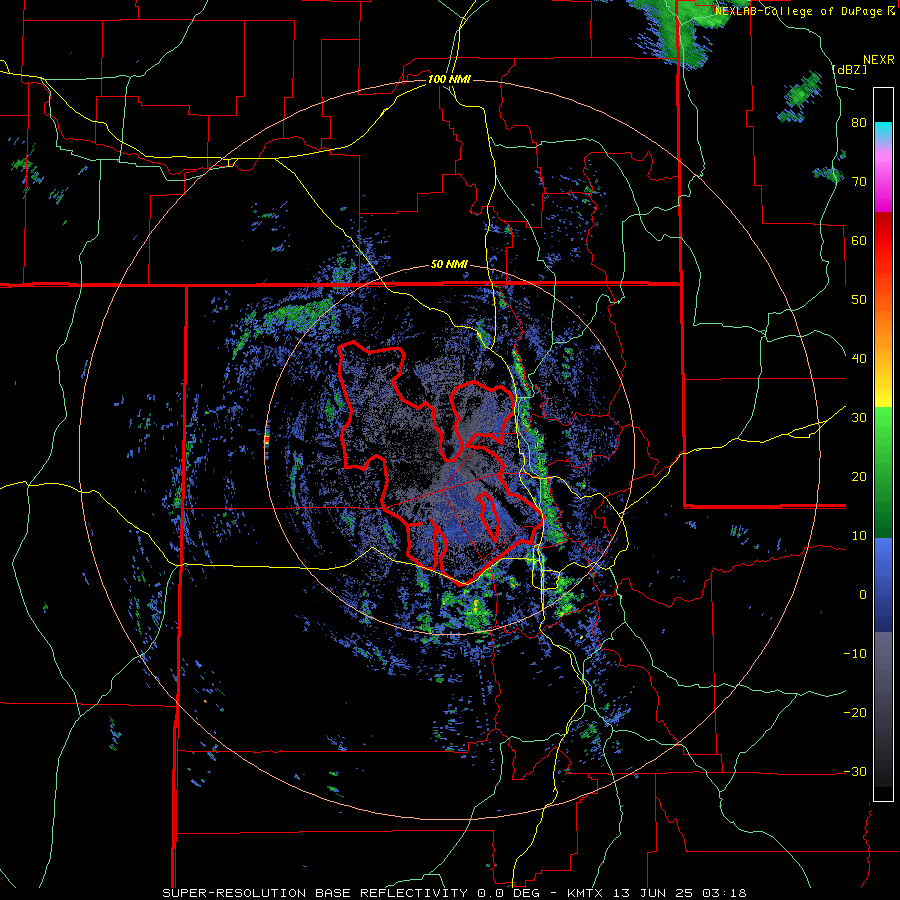
Task: Click "SUPER-RESOLUTION BASE REFLECTIVITY" caption text
Action: [x=315, y=893]
